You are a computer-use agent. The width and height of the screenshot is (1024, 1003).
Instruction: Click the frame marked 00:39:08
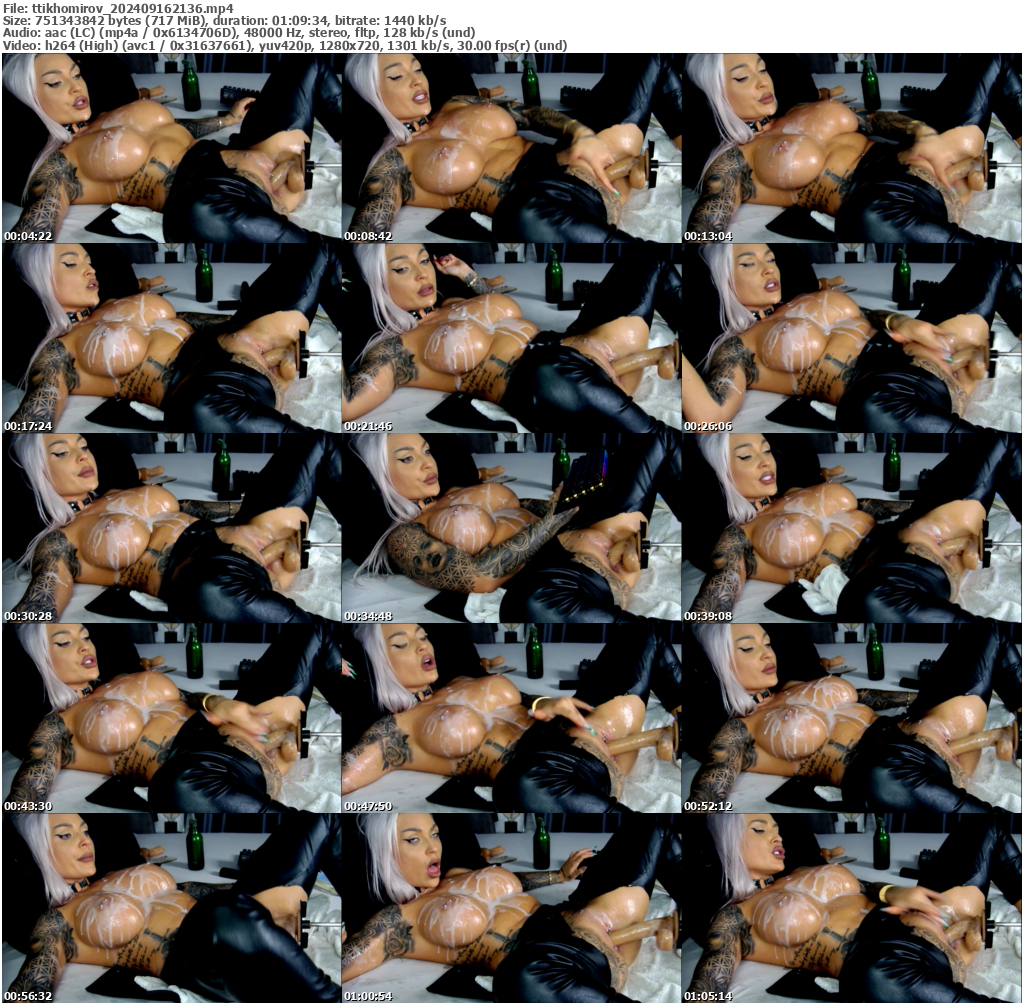click(851, 528)
